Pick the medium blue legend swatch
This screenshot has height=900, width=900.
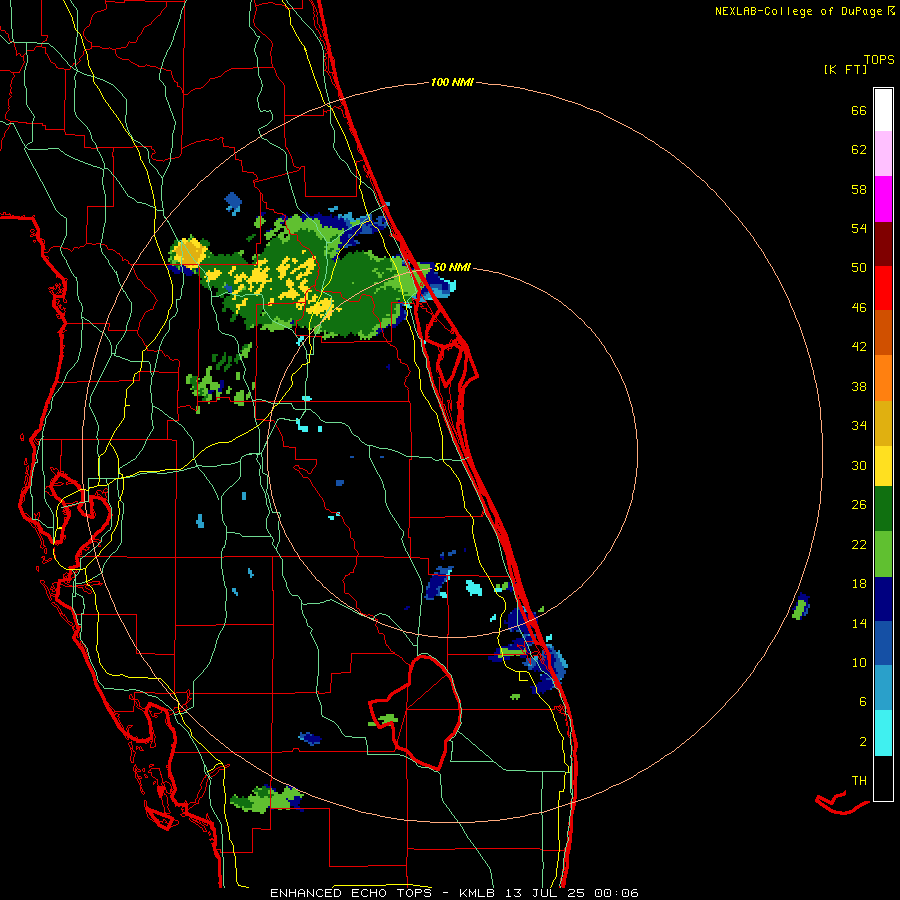tap(883, 643)
